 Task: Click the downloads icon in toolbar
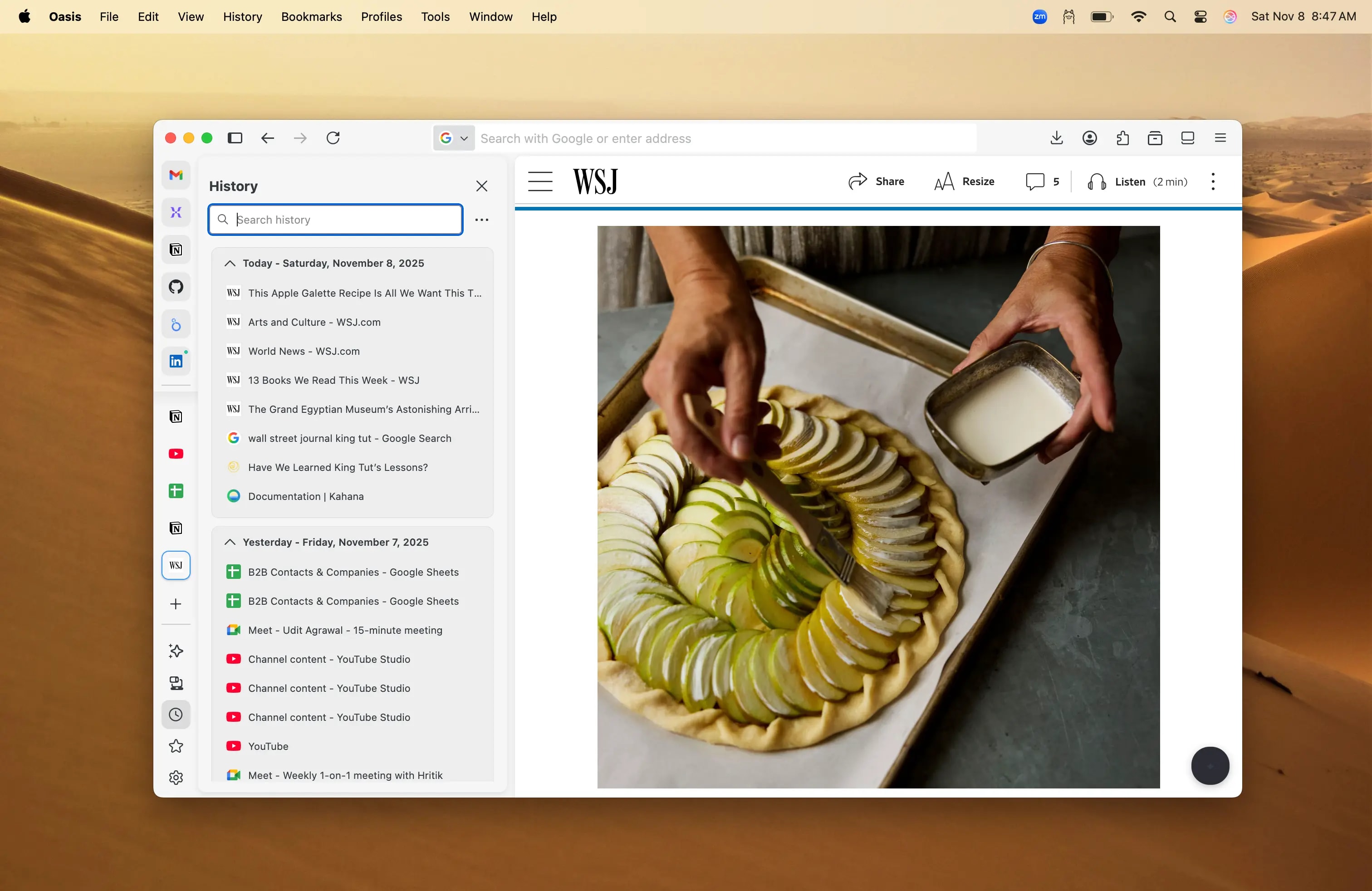pos(1056,138)
